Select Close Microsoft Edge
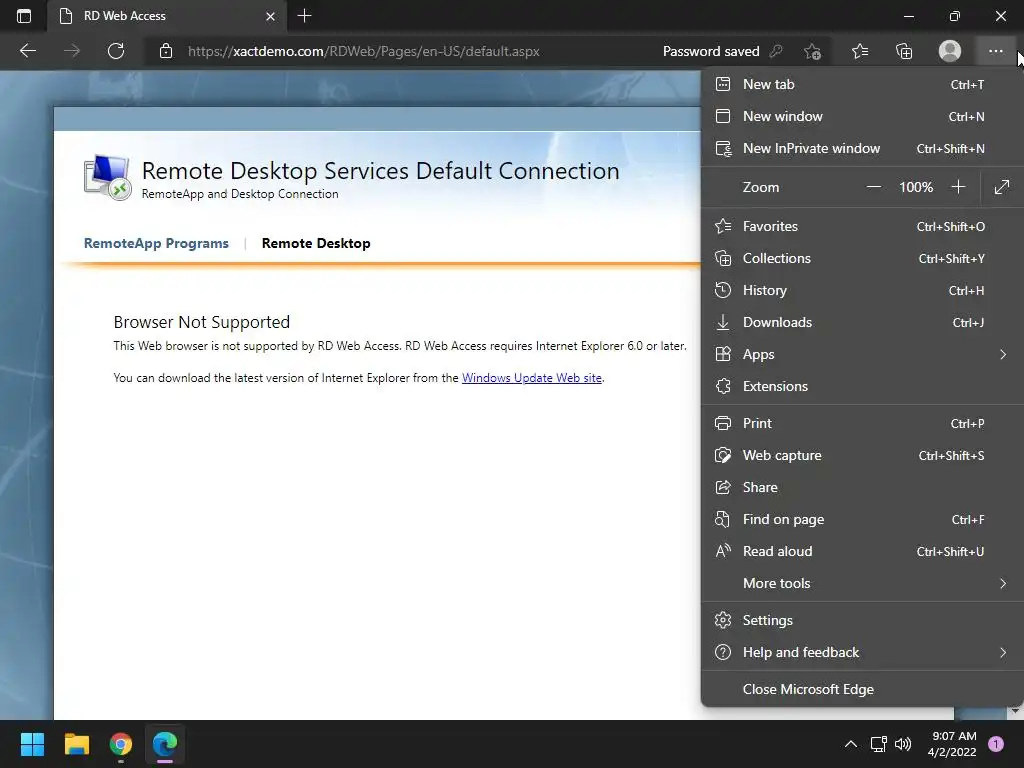1024x768 pixels. [861, 690]
